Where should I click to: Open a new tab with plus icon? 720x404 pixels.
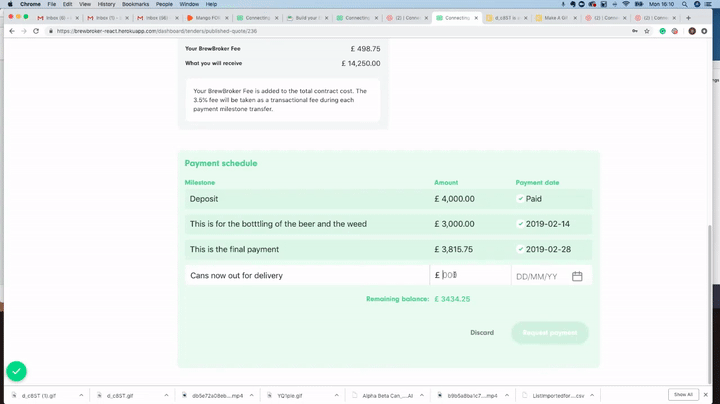(x=688, y=17)
